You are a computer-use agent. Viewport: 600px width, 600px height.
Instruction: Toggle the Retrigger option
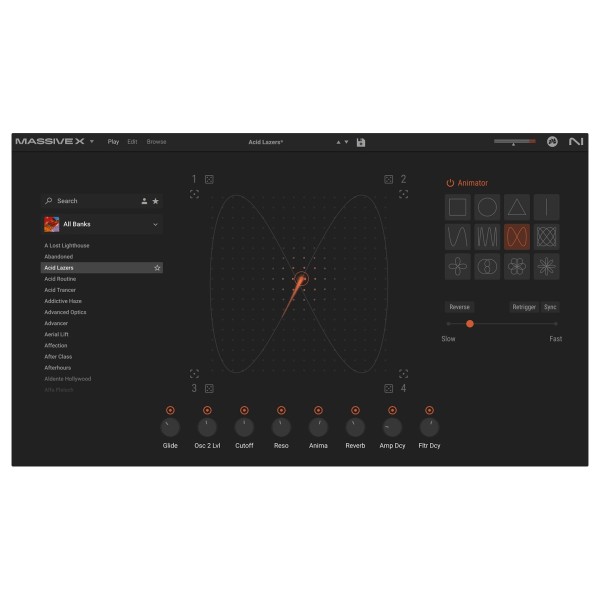pos(524,307)
